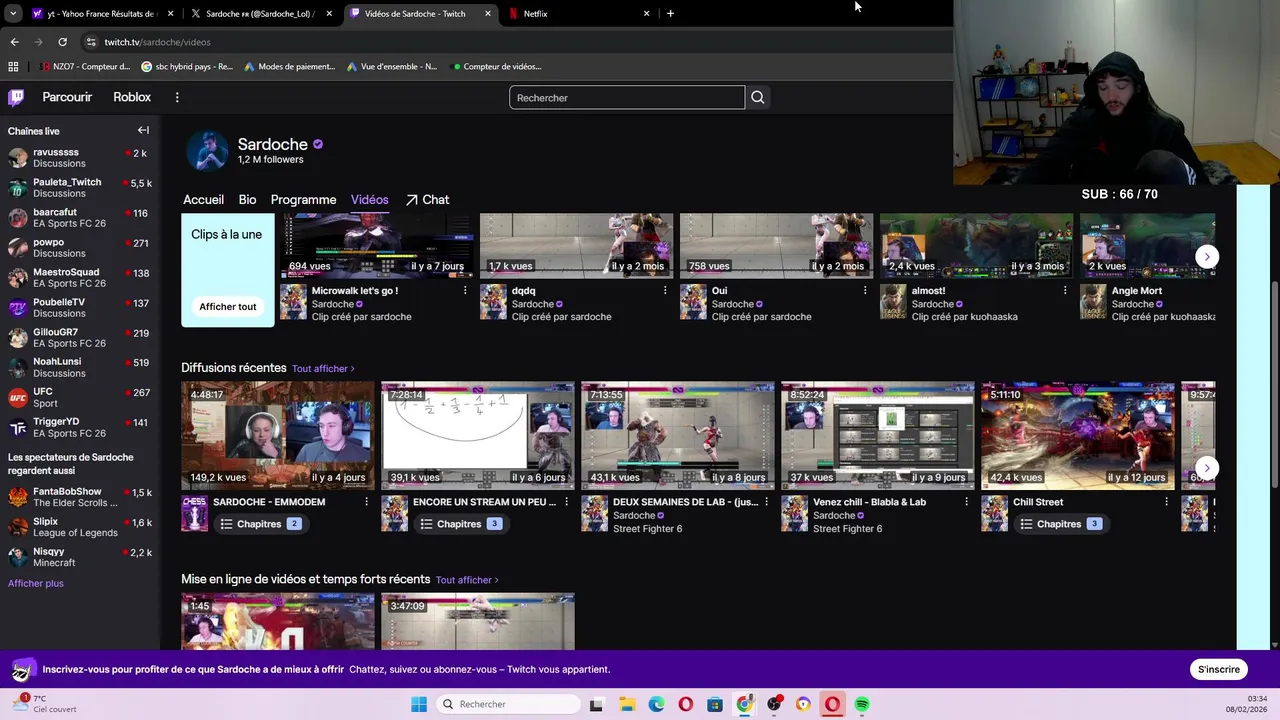
Task: Click Tout afficher for Mise en ligne
Action: (x=467, y=580)
